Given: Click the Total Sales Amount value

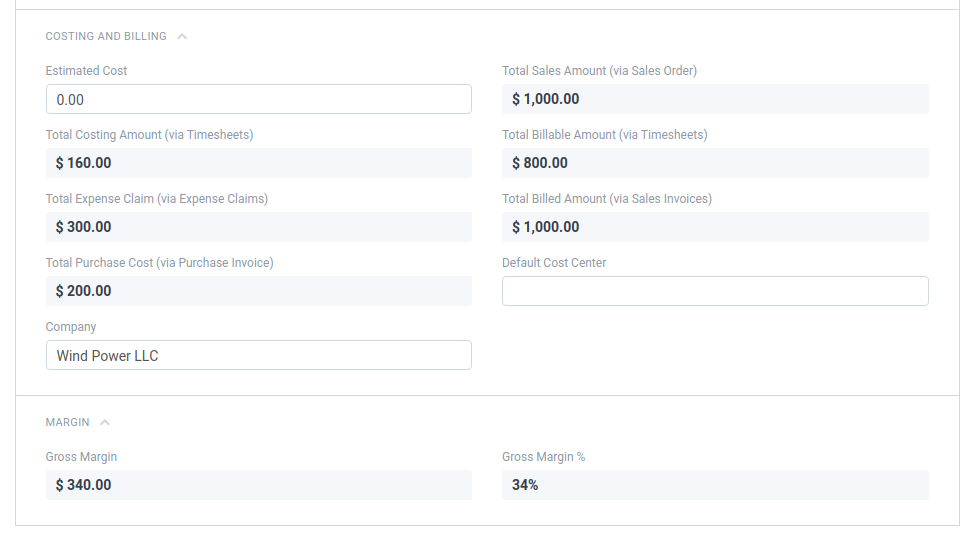Looking at the screenshot, I should [545, 99].
